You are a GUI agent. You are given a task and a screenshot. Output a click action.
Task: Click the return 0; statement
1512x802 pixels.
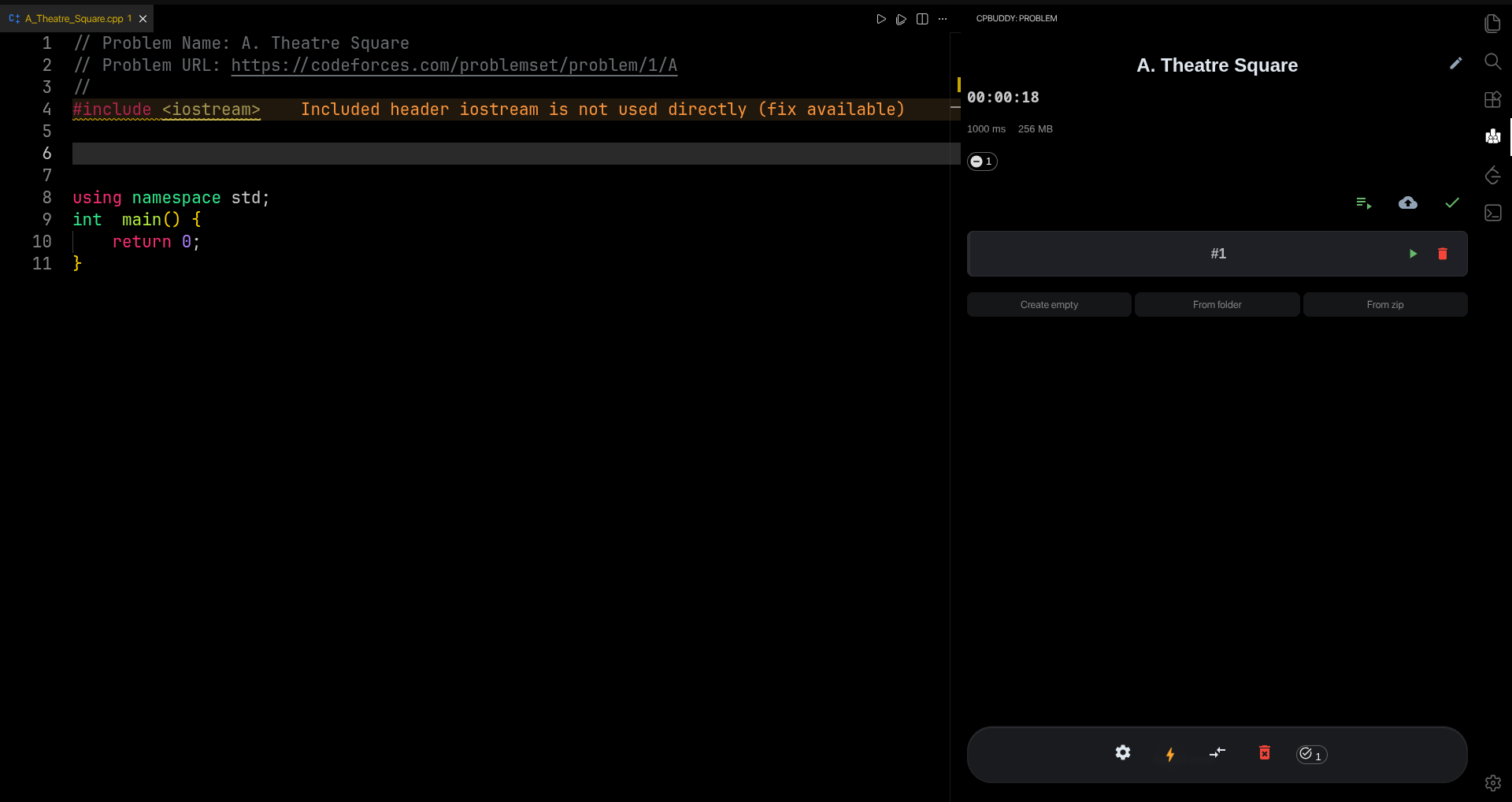click(x=156, y=242)
